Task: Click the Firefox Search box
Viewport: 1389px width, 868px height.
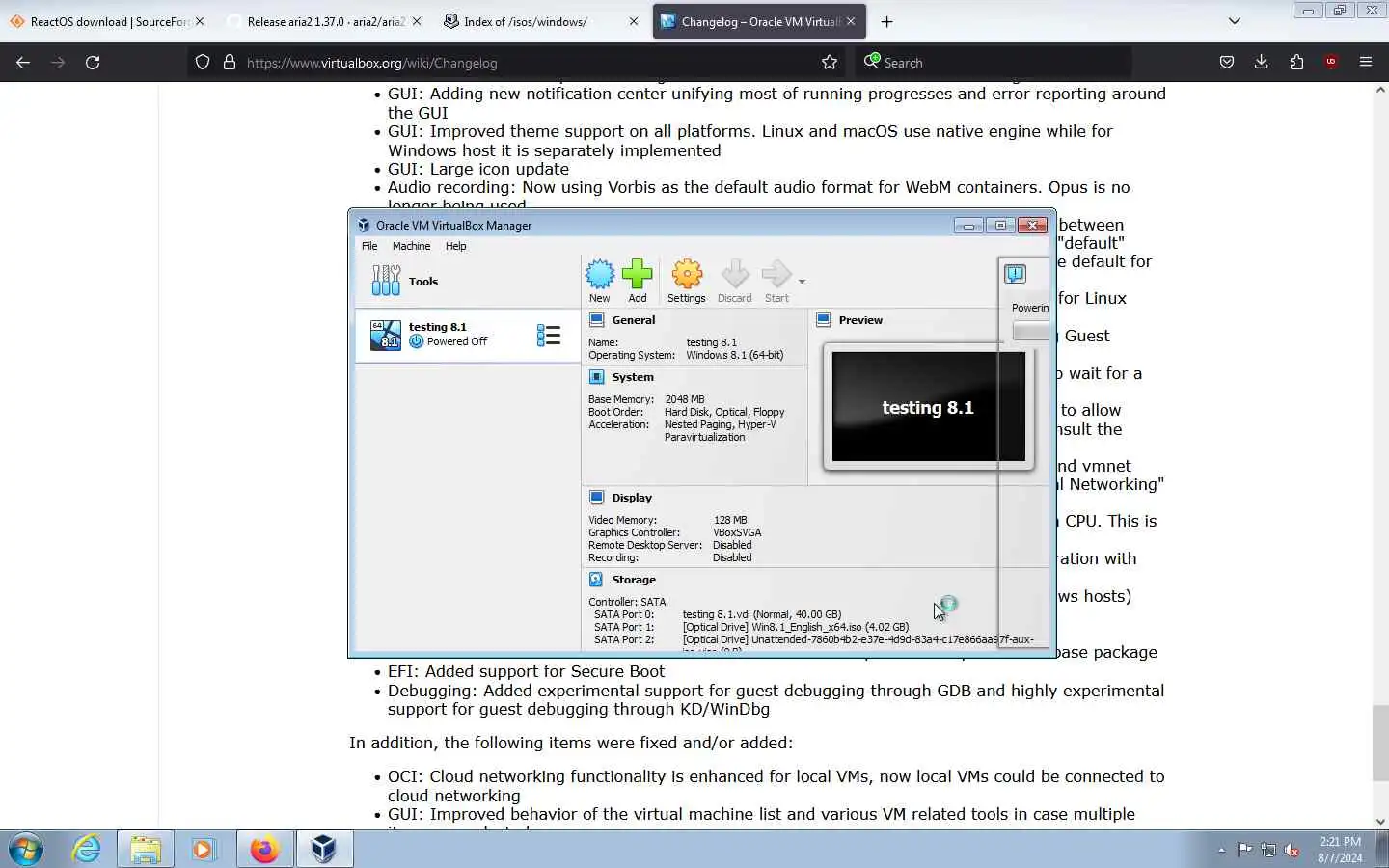Action: (994, 62)
